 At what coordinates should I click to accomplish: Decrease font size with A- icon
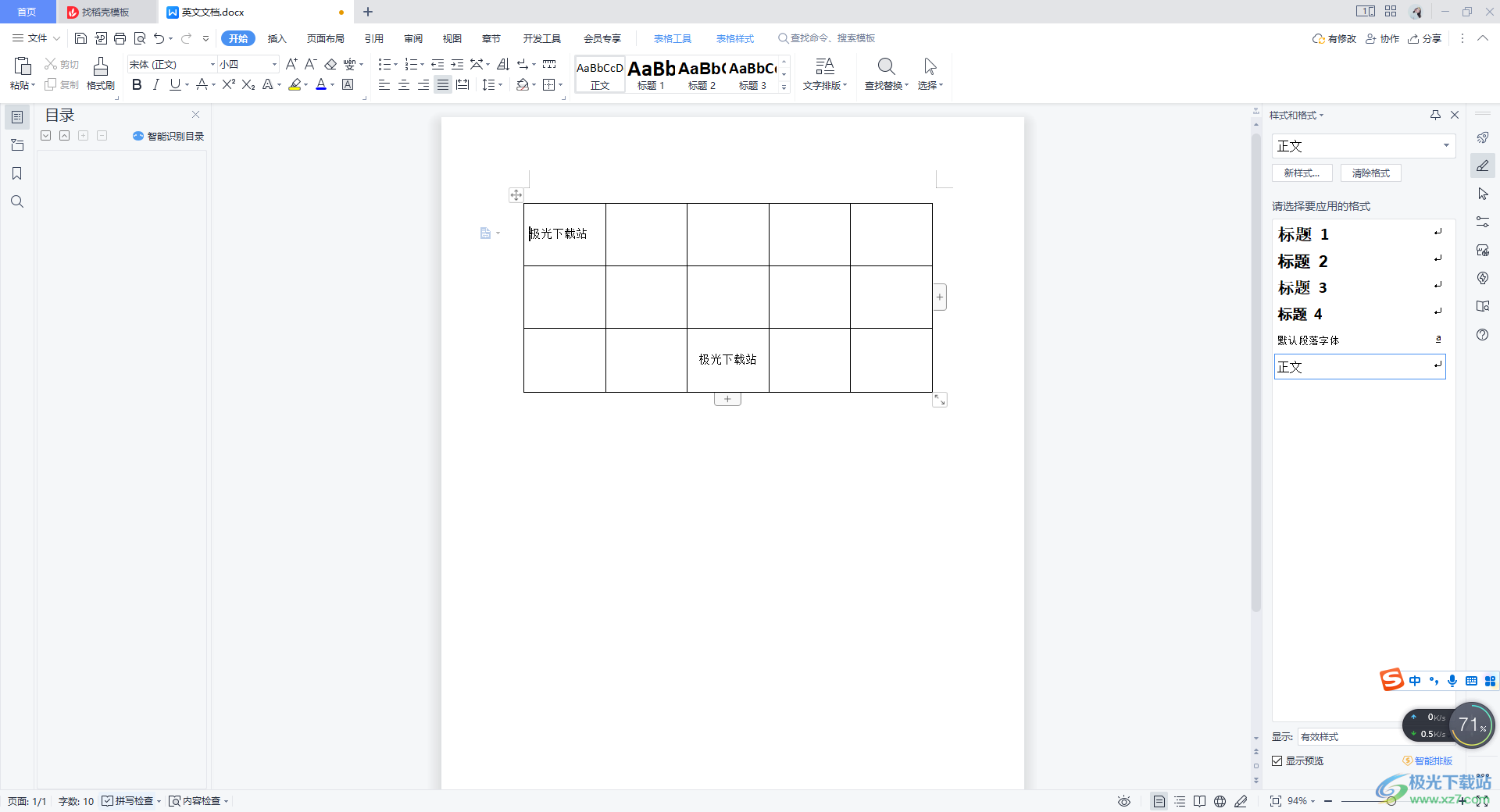310,64
